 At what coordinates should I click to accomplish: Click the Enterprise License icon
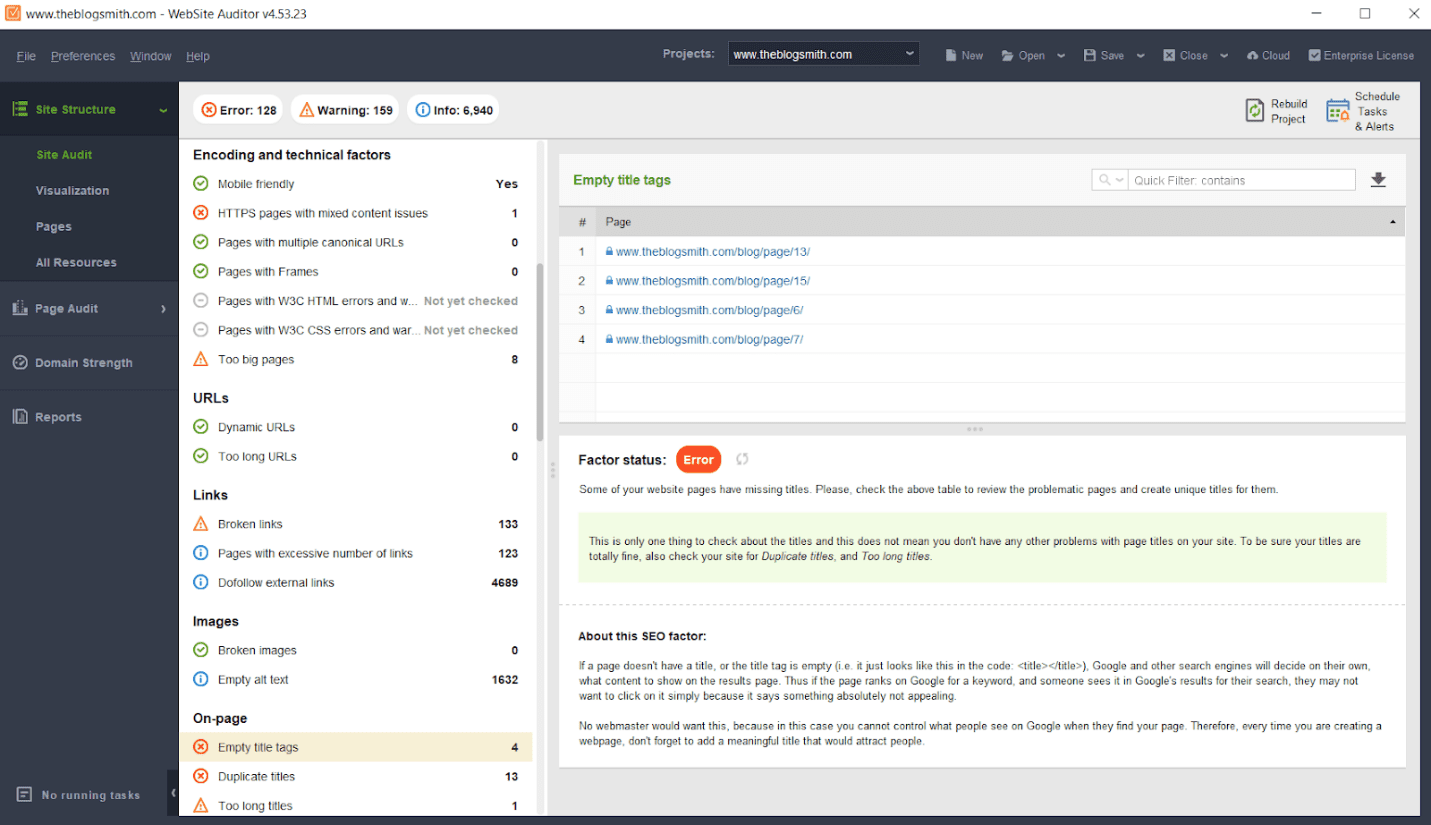1314,56
